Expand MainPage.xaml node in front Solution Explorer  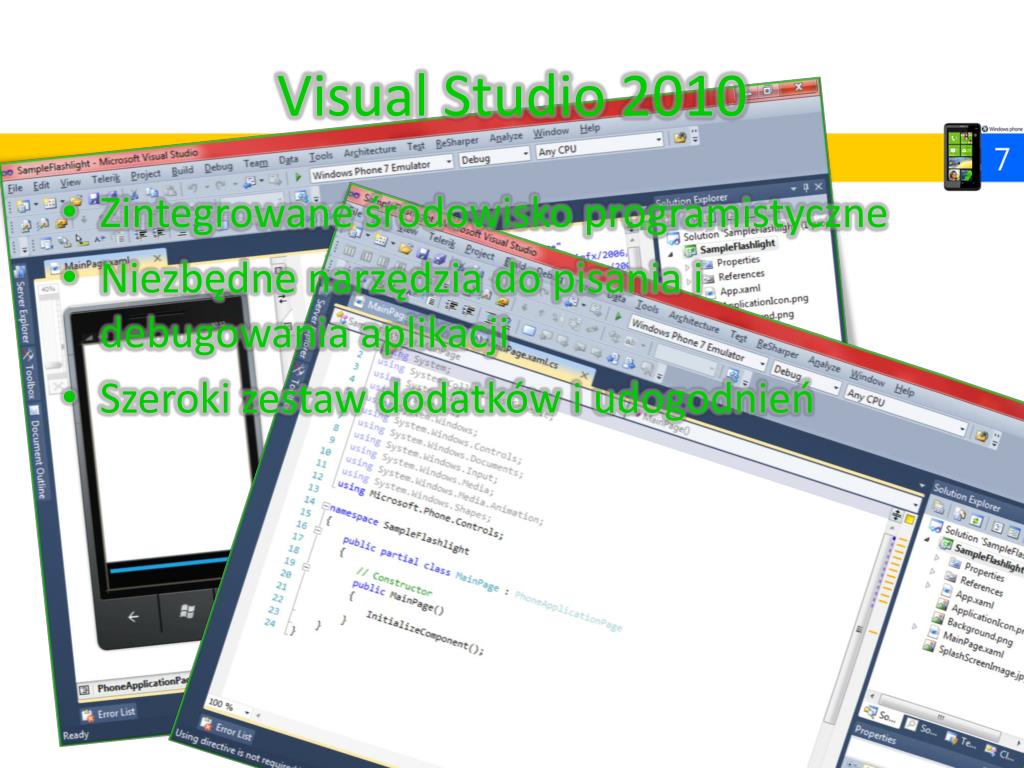(914, 626)
